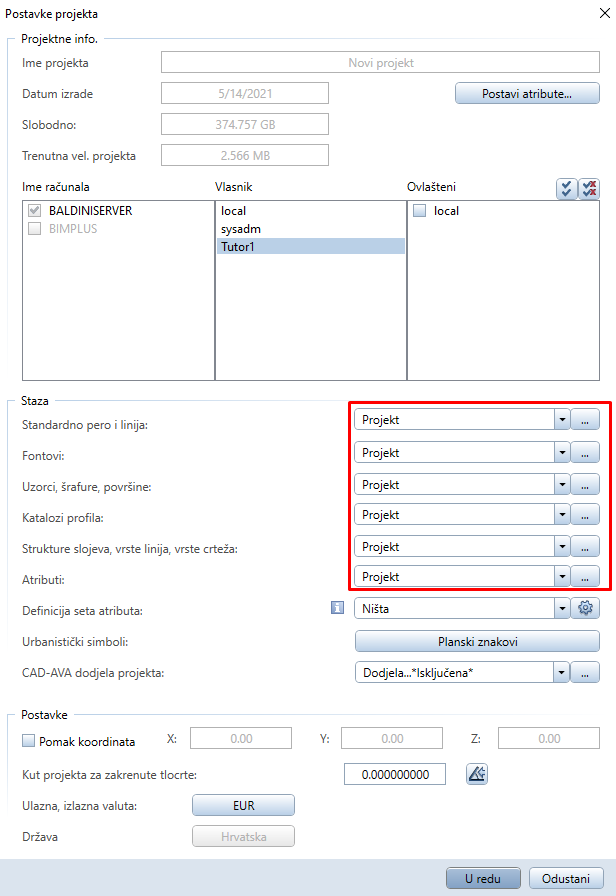Enable the Pomak koordinata checkbox
Viewport: 616px width, 896px height.
pos(29,741)
